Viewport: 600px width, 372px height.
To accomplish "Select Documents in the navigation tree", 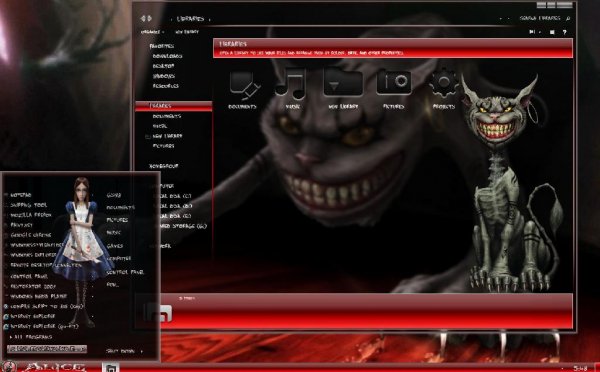I will tap(166, 116).
